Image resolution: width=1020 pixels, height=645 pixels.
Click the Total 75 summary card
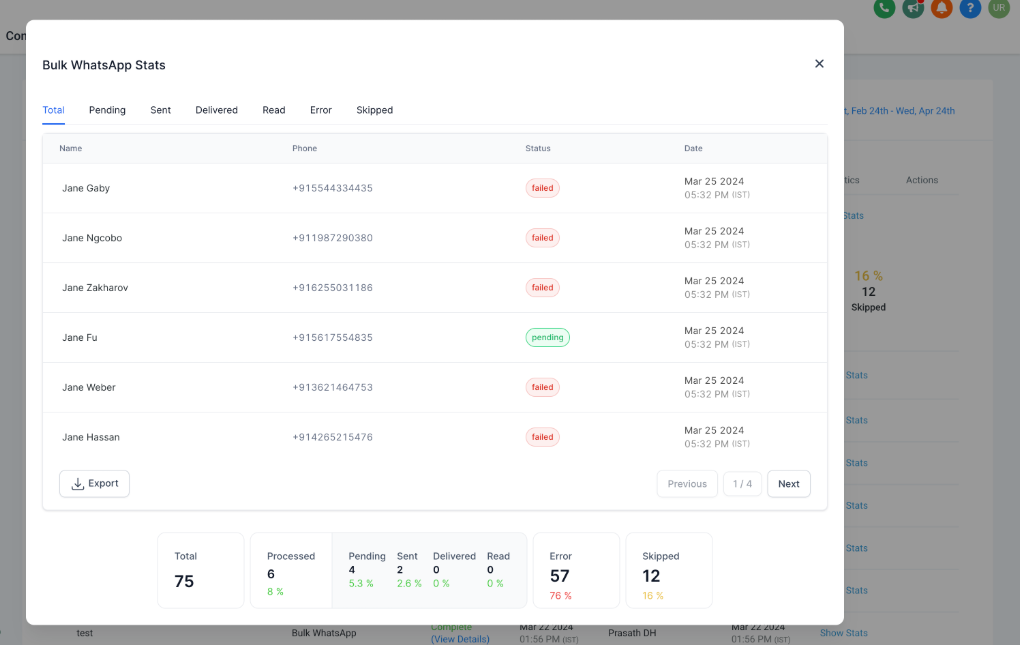coord(201,571)
